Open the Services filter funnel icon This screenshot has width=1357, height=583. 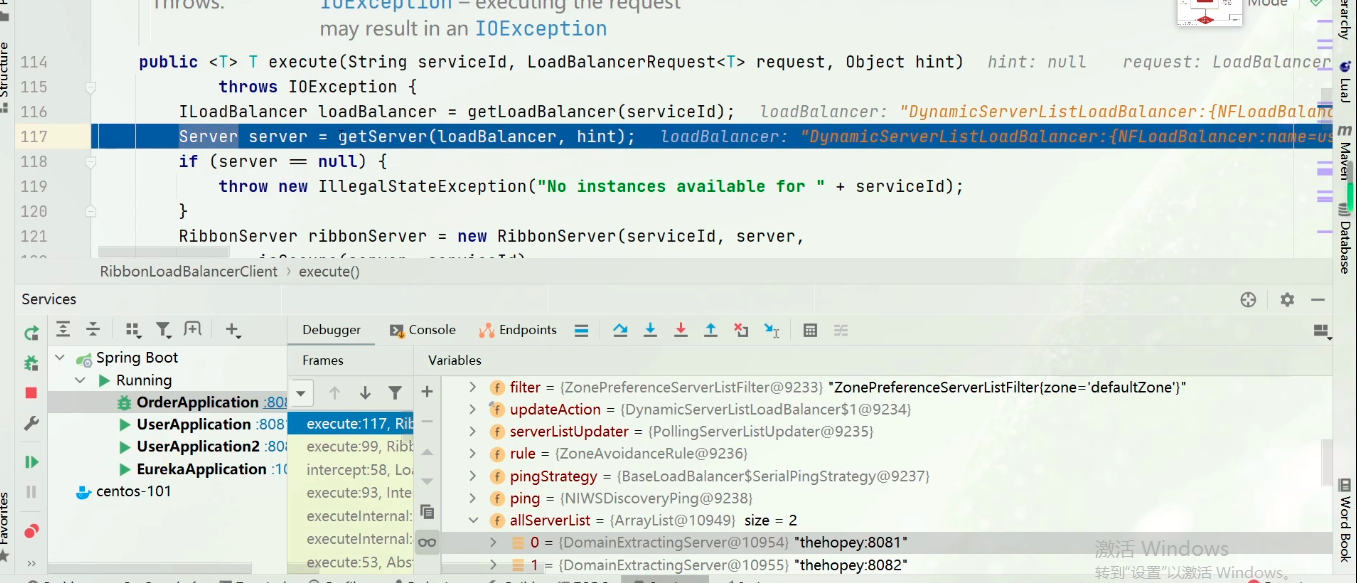[163, 329]
